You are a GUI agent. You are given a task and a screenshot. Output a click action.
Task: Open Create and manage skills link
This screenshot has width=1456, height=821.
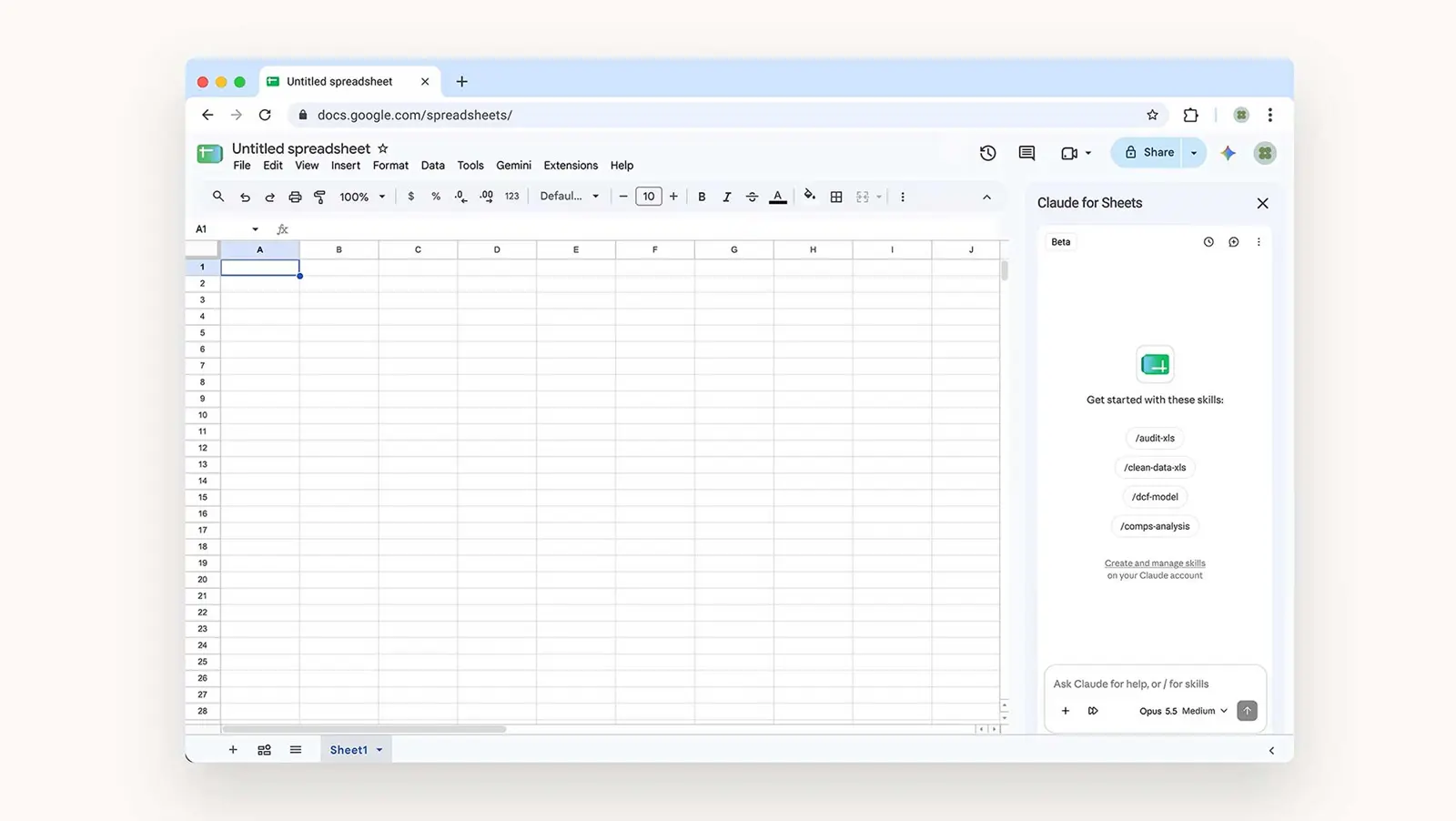coord(1155,563)
